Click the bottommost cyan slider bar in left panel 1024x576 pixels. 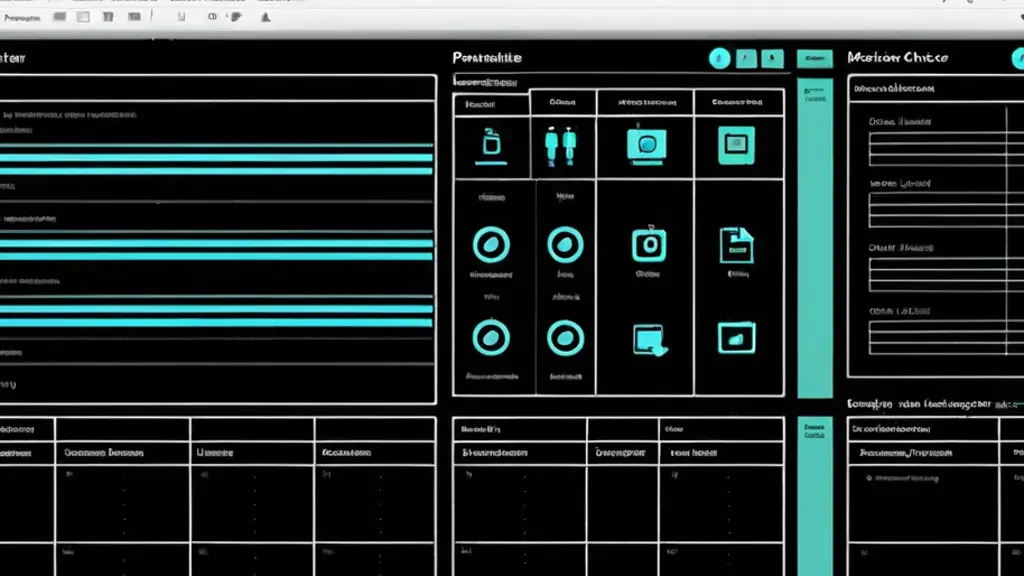point(216,323)
